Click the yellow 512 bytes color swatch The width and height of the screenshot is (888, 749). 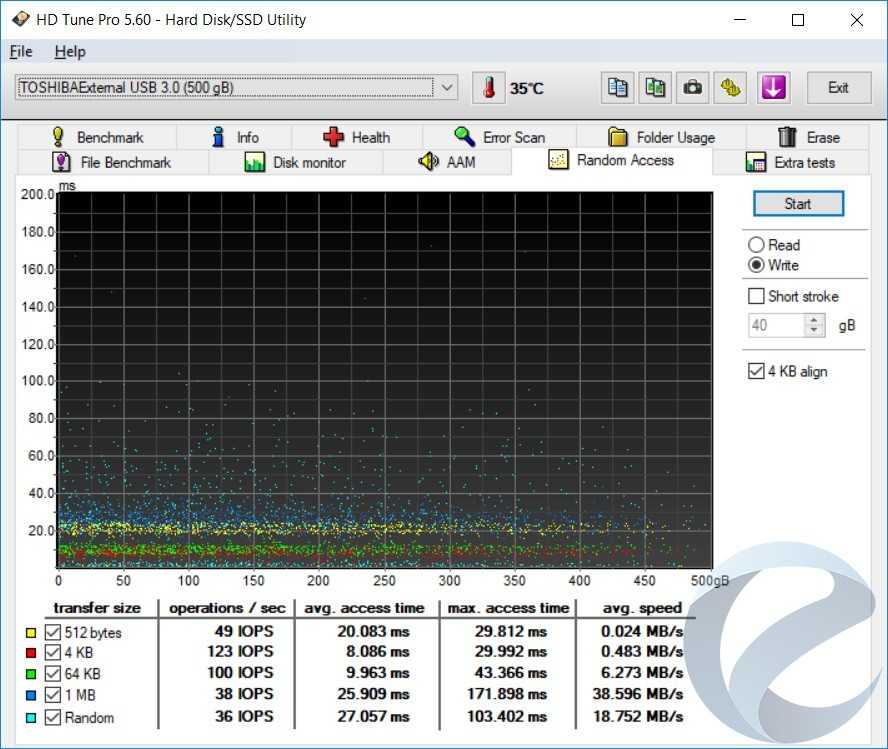click(x=30, y=632)
